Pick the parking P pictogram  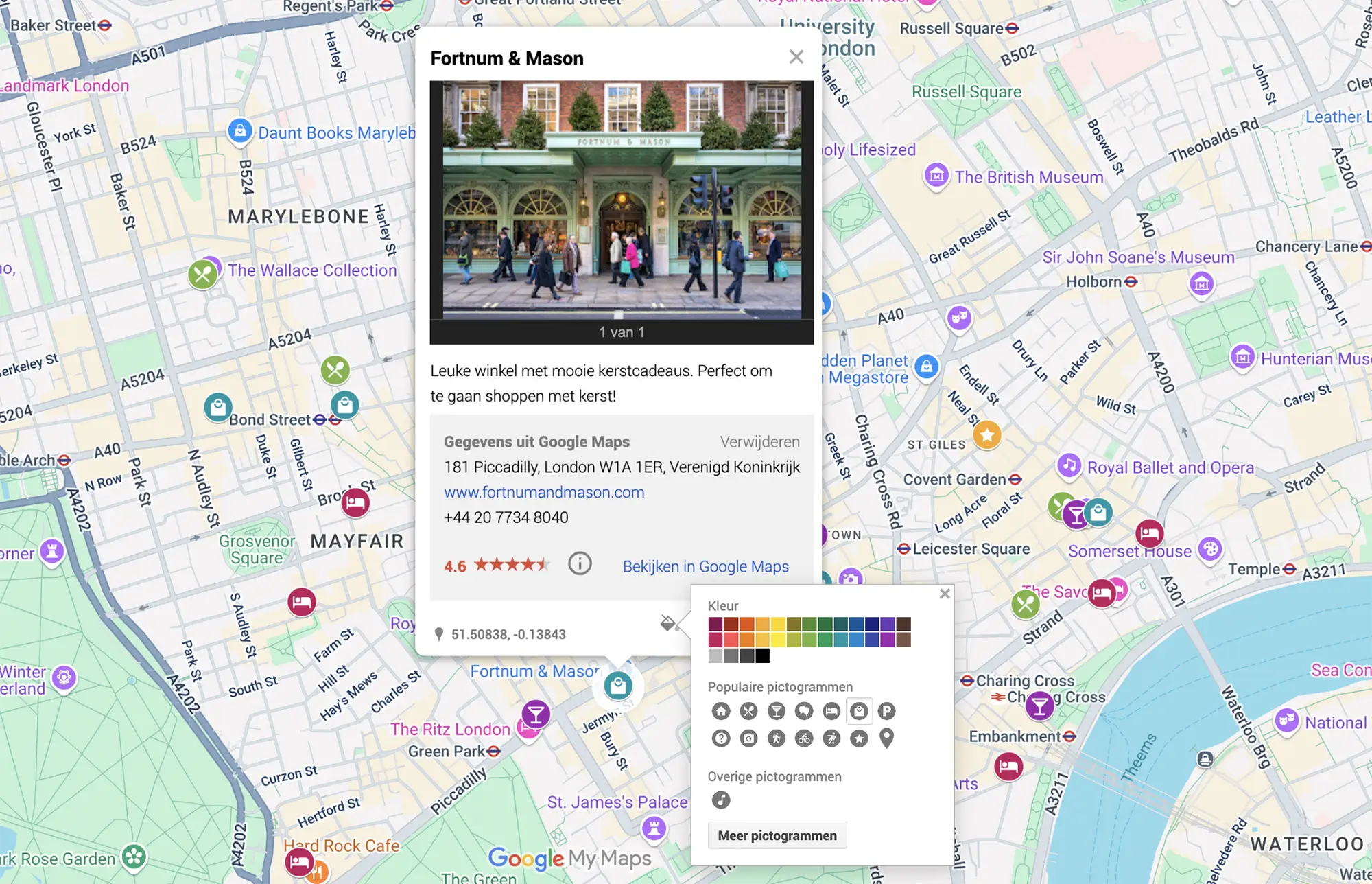pos(886,711)
